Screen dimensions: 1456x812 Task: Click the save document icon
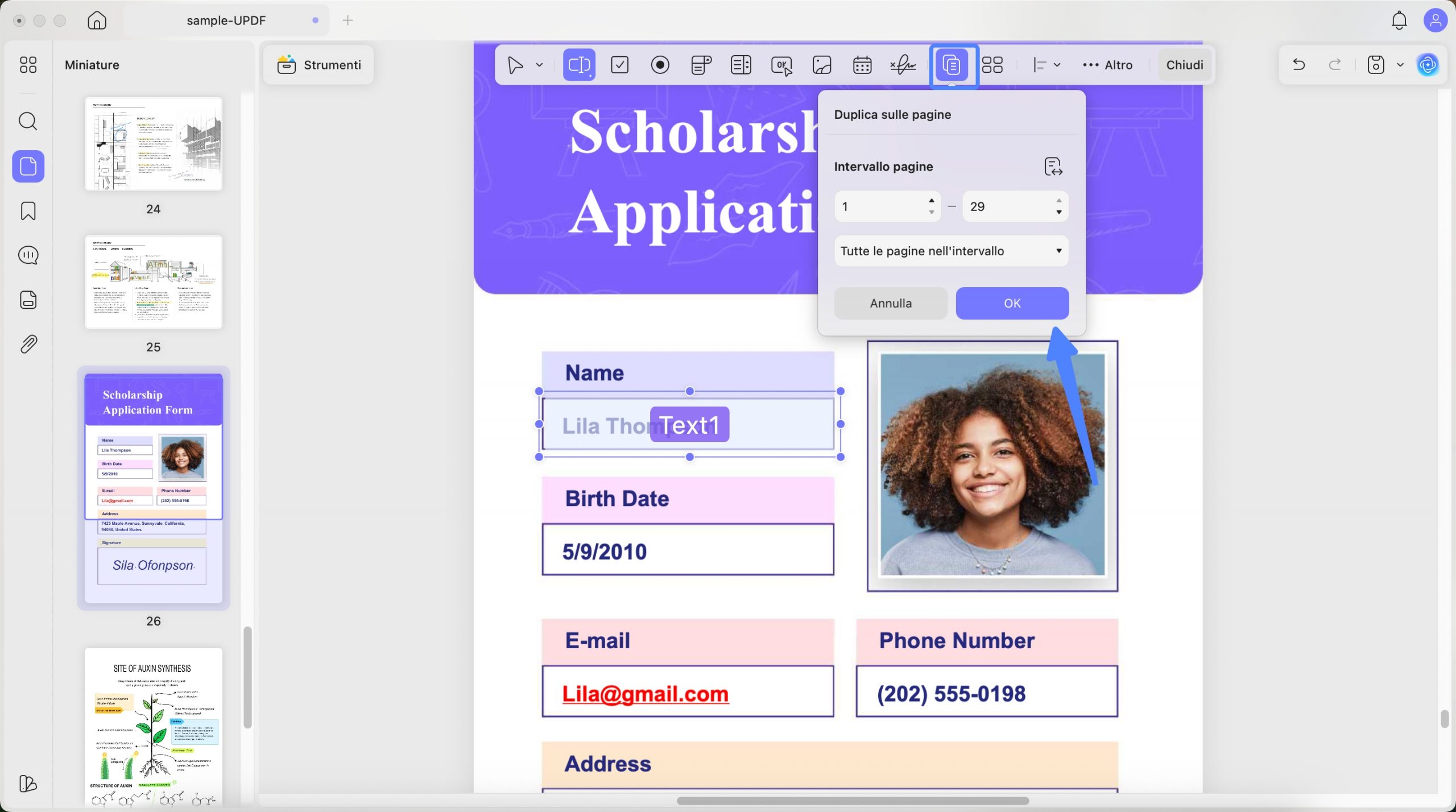[x=1376, y=64]
